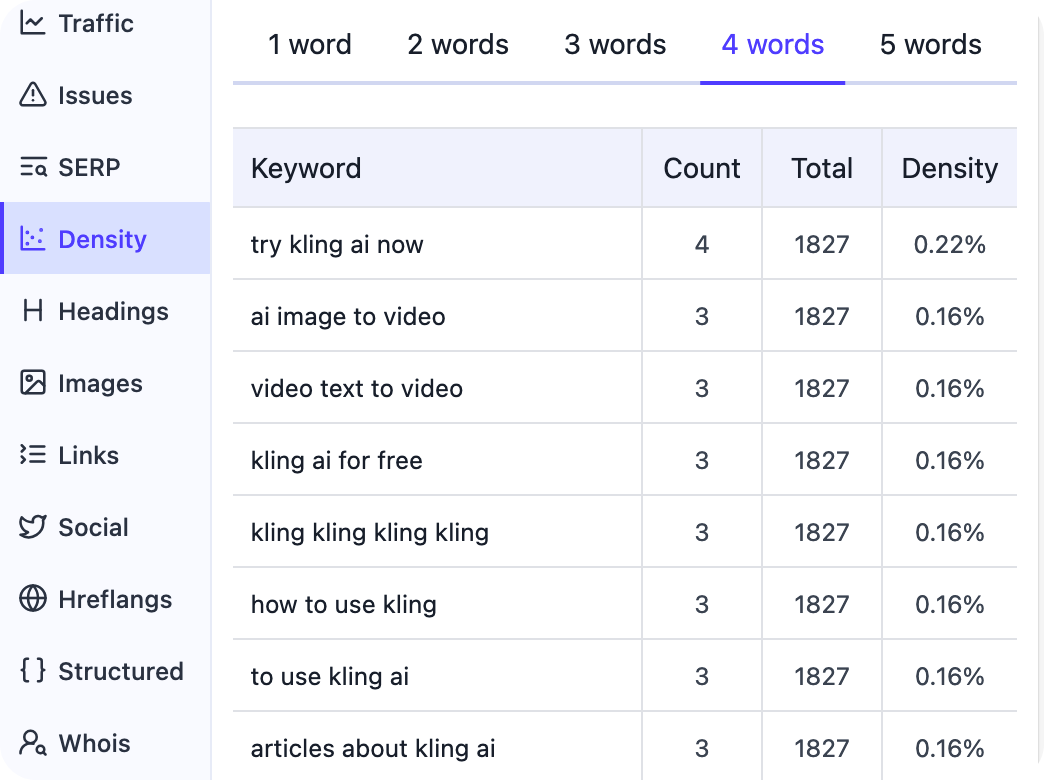This screenshot has width=1044, height=780.
Task: Click total 1827 in 'how to use kling' row
Action: pyautogui.click(x=822, y=604)
